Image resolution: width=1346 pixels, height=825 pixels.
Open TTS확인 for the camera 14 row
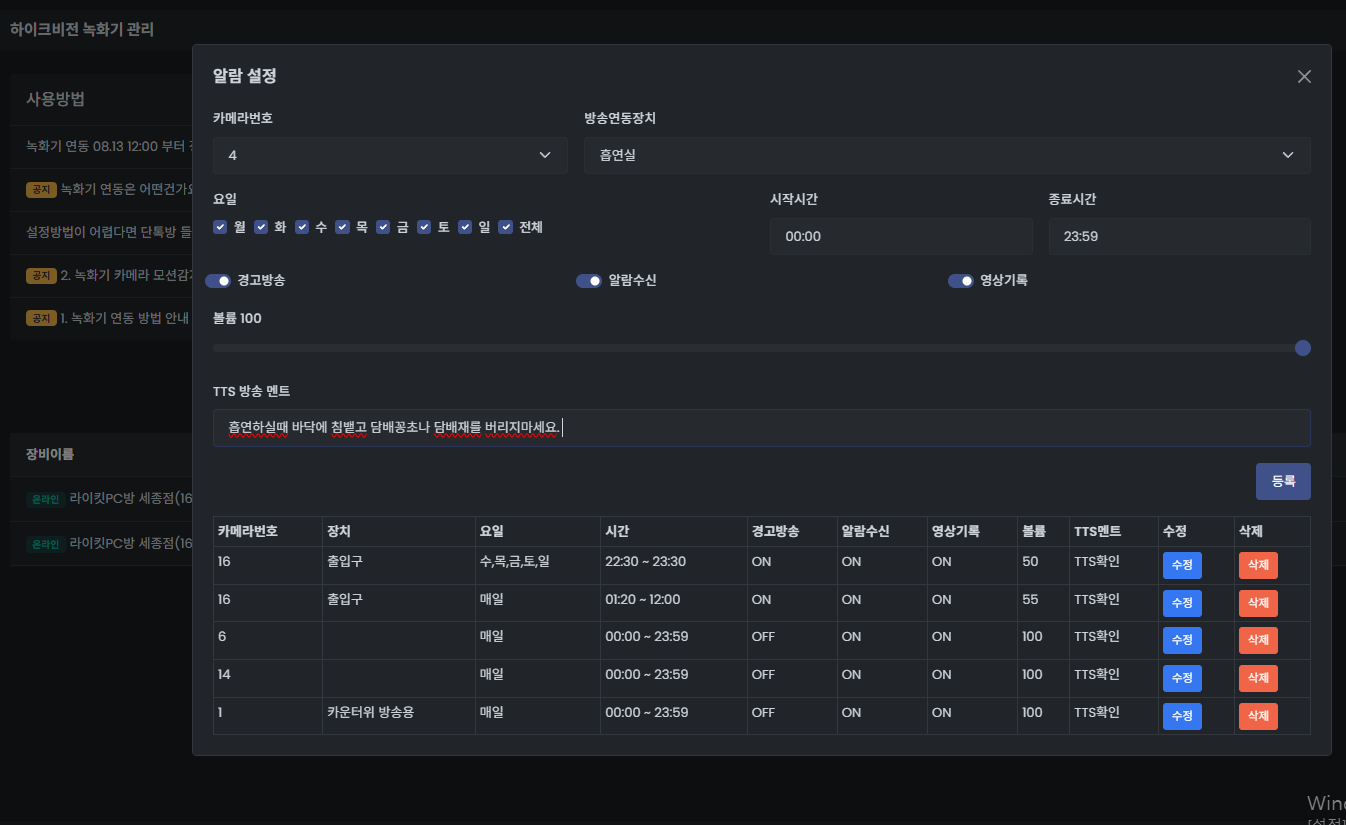1097,675
